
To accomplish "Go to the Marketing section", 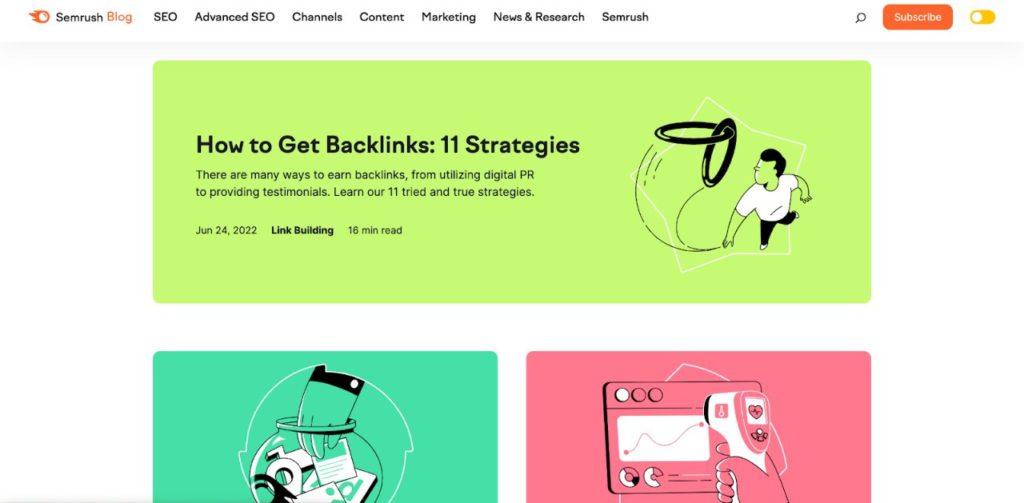I will pos(449,17).
